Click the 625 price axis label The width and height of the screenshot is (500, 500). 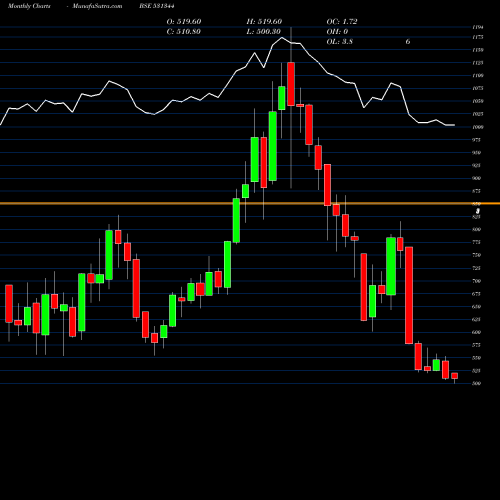[477, 319]
